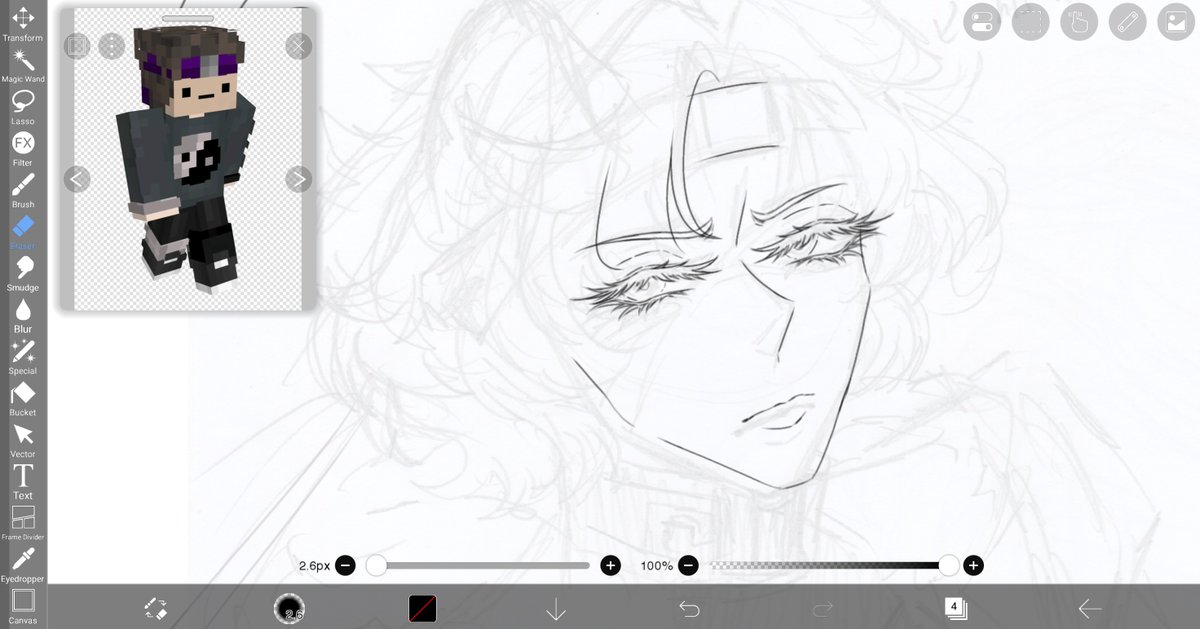The image size is (1200, 629).
Task: Close the reference window
Action: (298, 46)
